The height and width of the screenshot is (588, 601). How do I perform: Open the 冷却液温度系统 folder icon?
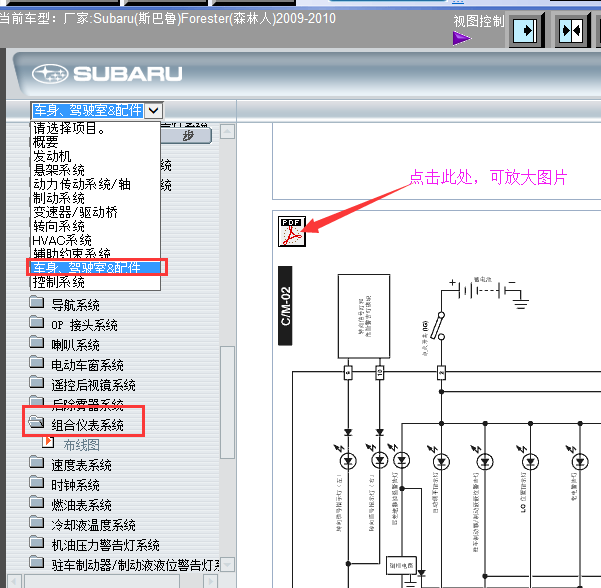coord(37,522)
